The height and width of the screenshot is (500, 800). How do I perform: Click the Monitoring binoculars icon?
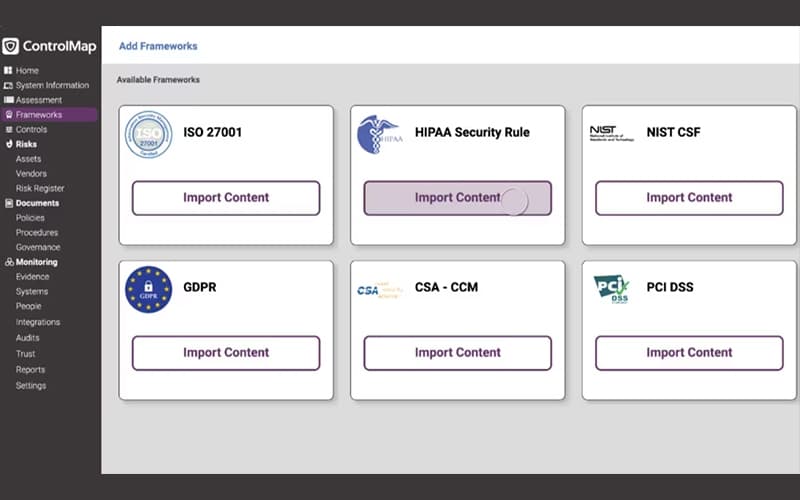[x=9, y=262]
